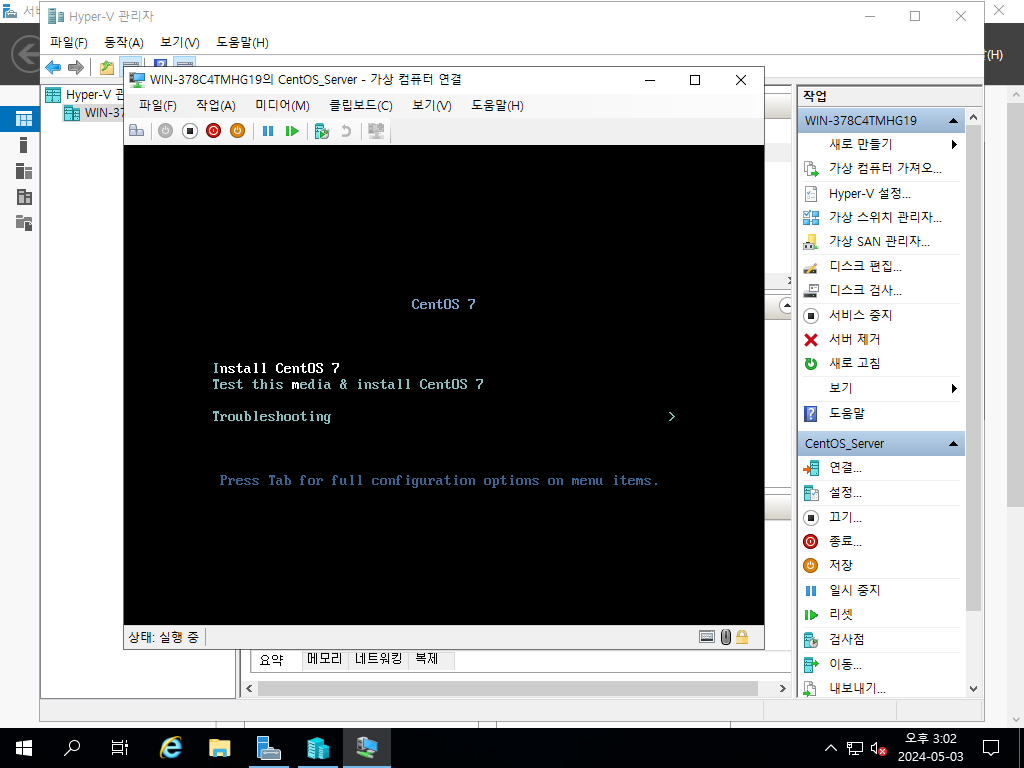Open 클립보드(C) menu
Viewport: 1024px width, 768px height.
[360, 105]
